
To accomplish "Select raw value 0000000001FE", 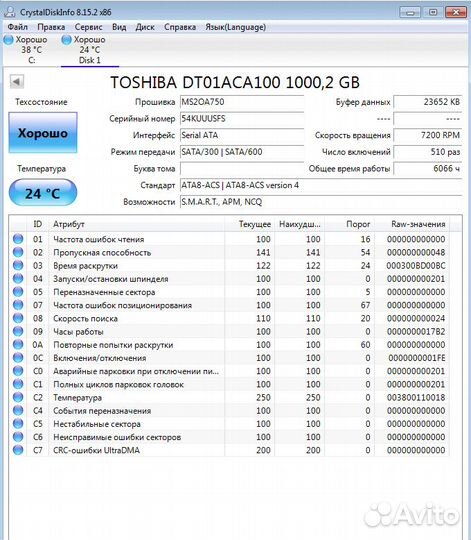I will point(417,358).
